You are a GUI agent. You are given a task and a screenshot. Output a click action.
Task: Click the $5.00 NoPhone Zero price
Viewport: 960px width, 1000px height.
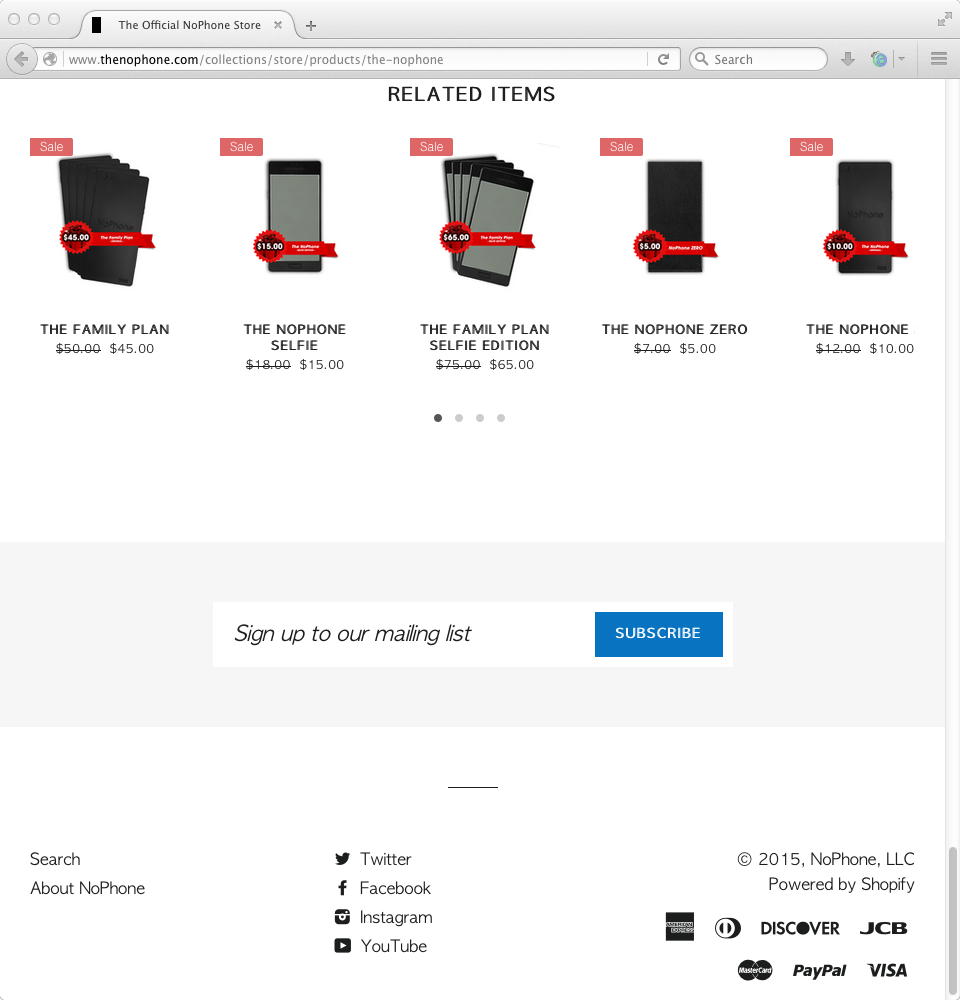[697, 348]
